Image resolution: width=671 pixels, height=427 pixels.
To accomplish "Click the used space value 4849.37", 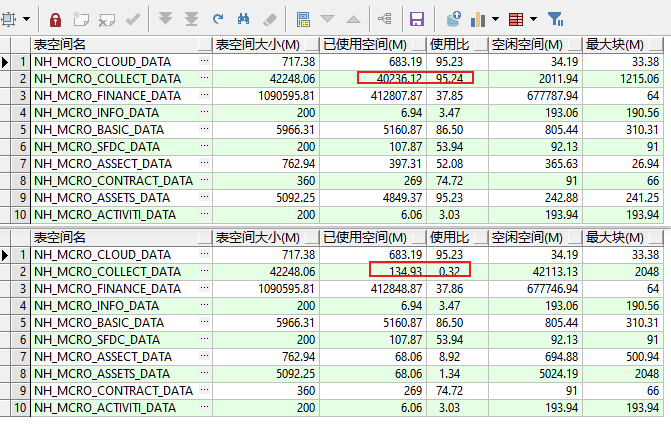I will tap(402, 198).
